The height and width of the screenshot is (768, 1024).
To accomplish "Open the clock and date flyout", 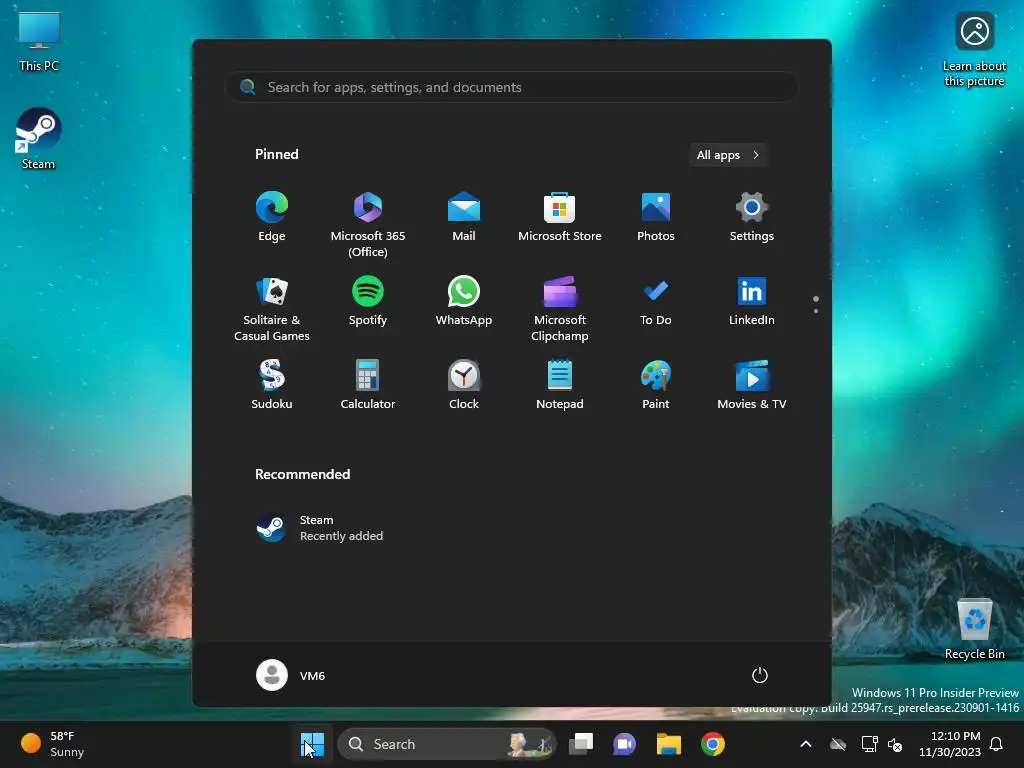I will 950,744.
